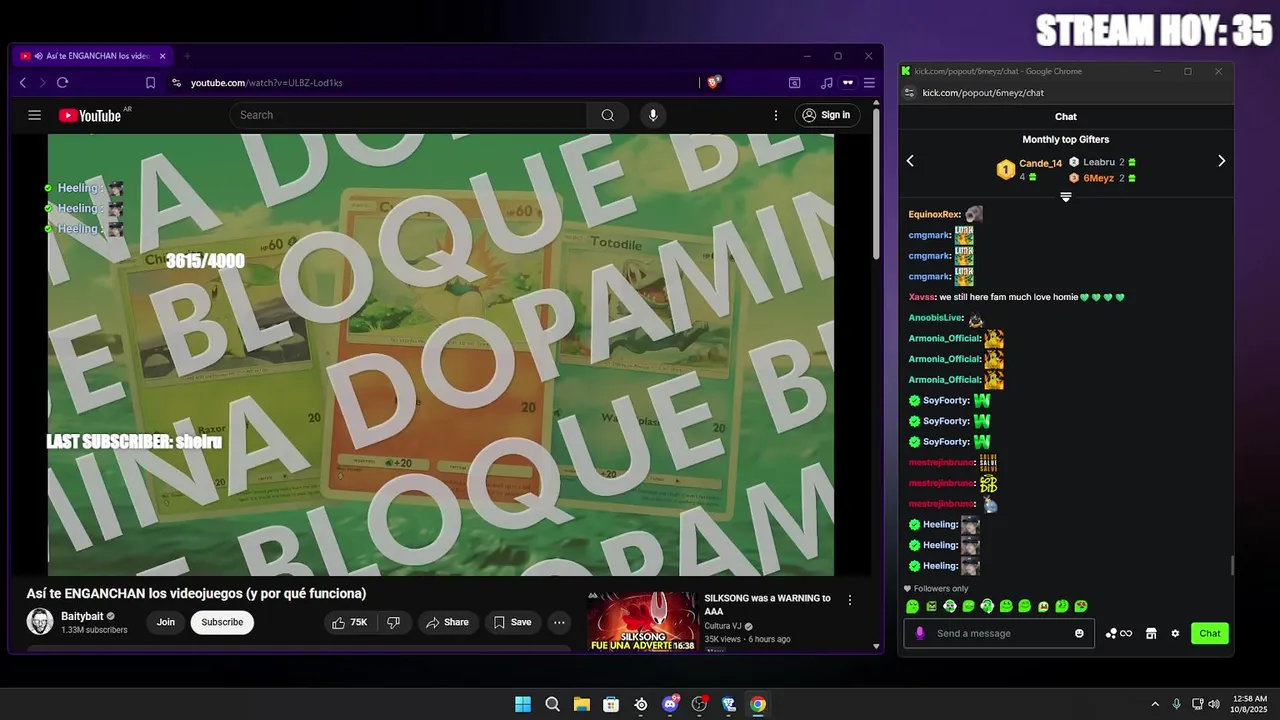
Task: Show next top gifters with right arrow
Action: click(x=1221, y=161)
